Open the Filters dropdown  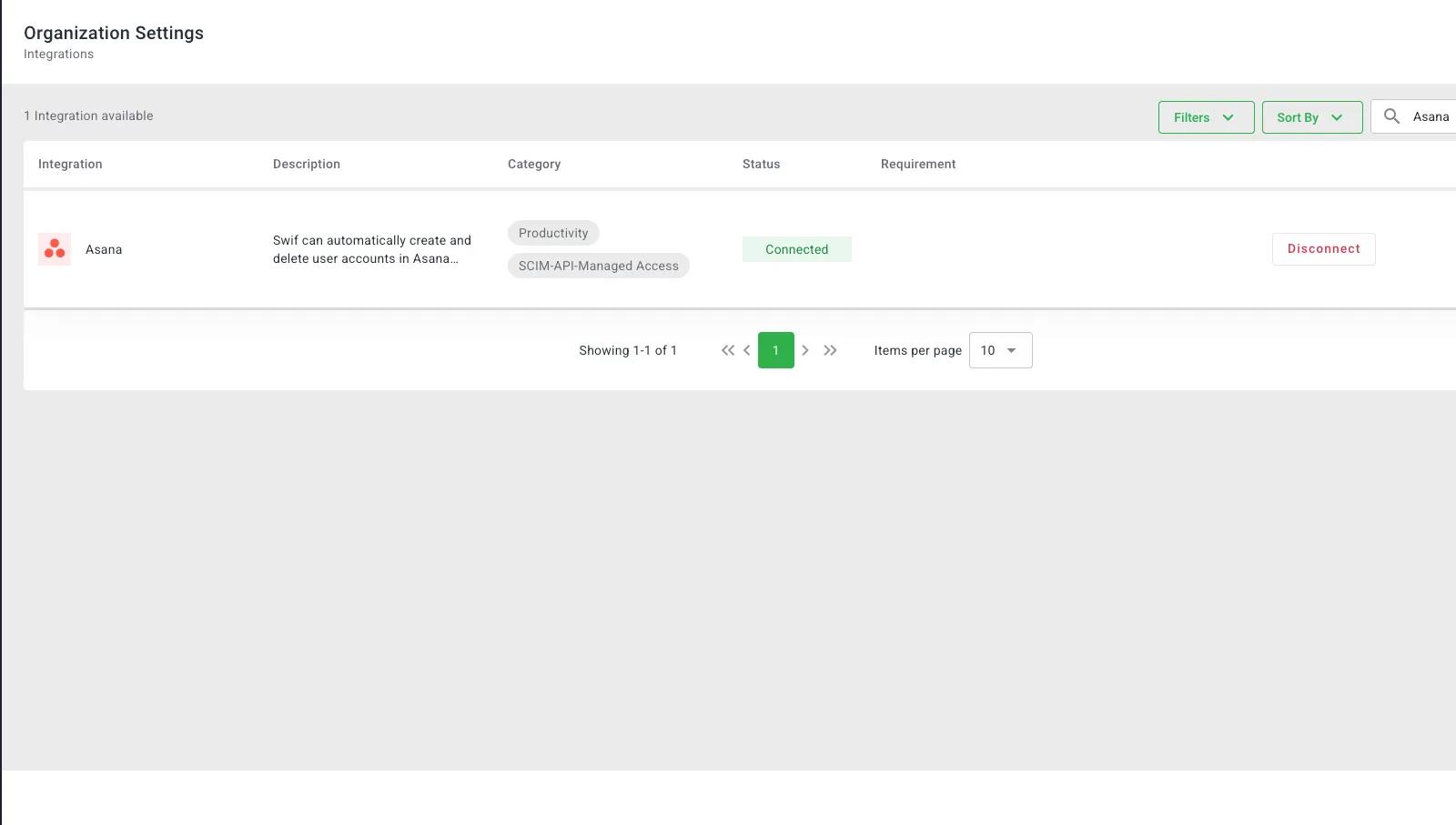[x=1205, y=117]
